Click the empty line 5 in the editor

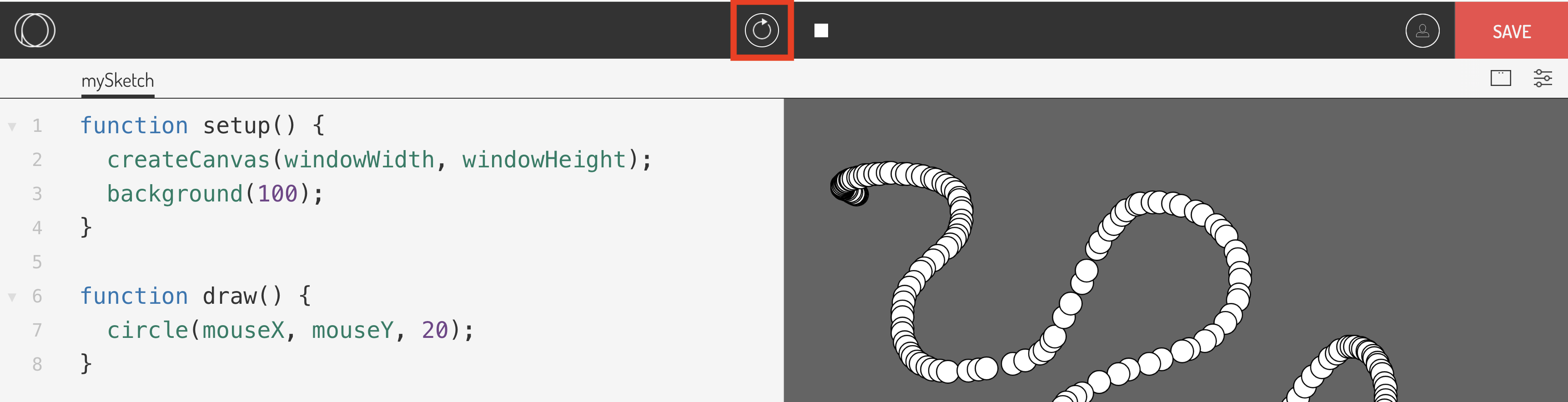pos(243,262)
